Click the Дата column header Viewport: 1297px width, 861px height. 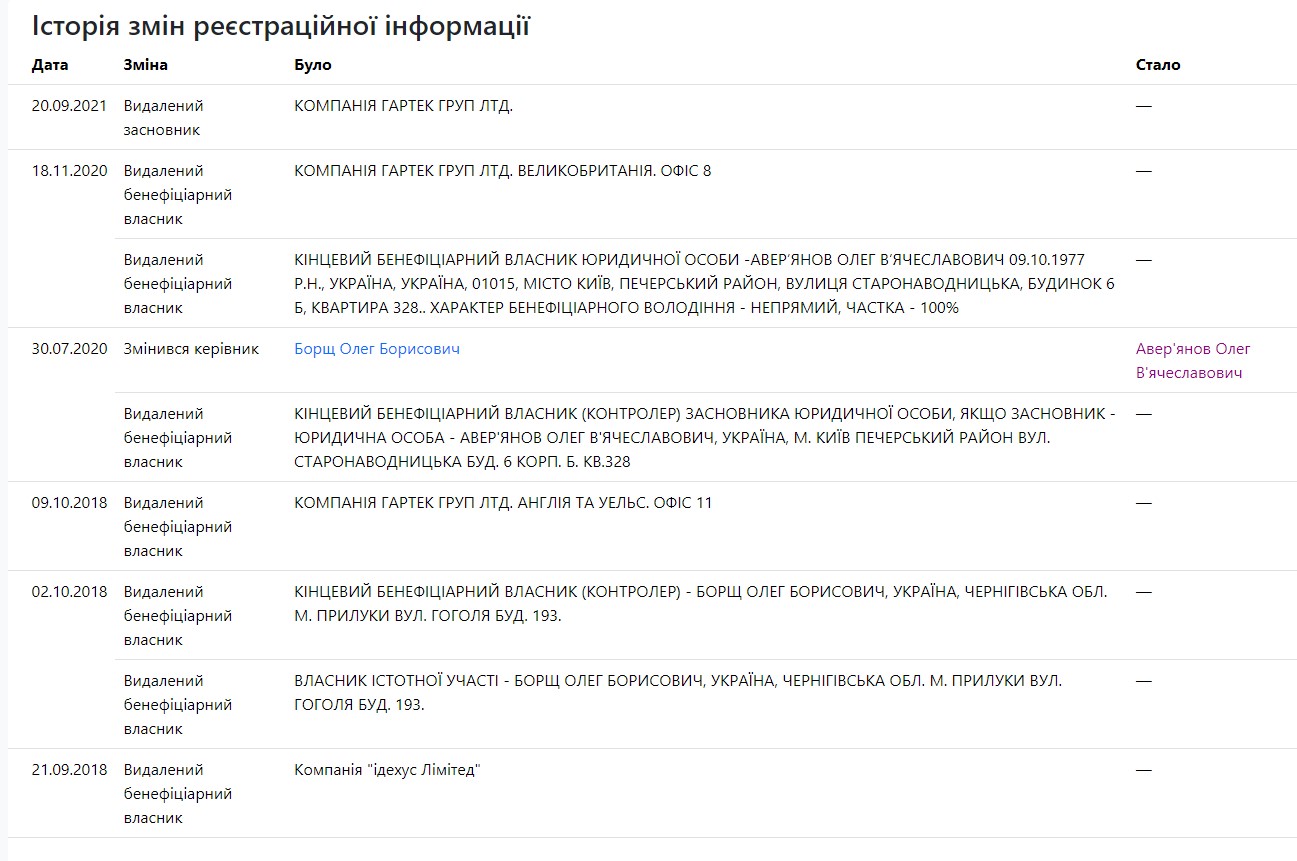50,65
